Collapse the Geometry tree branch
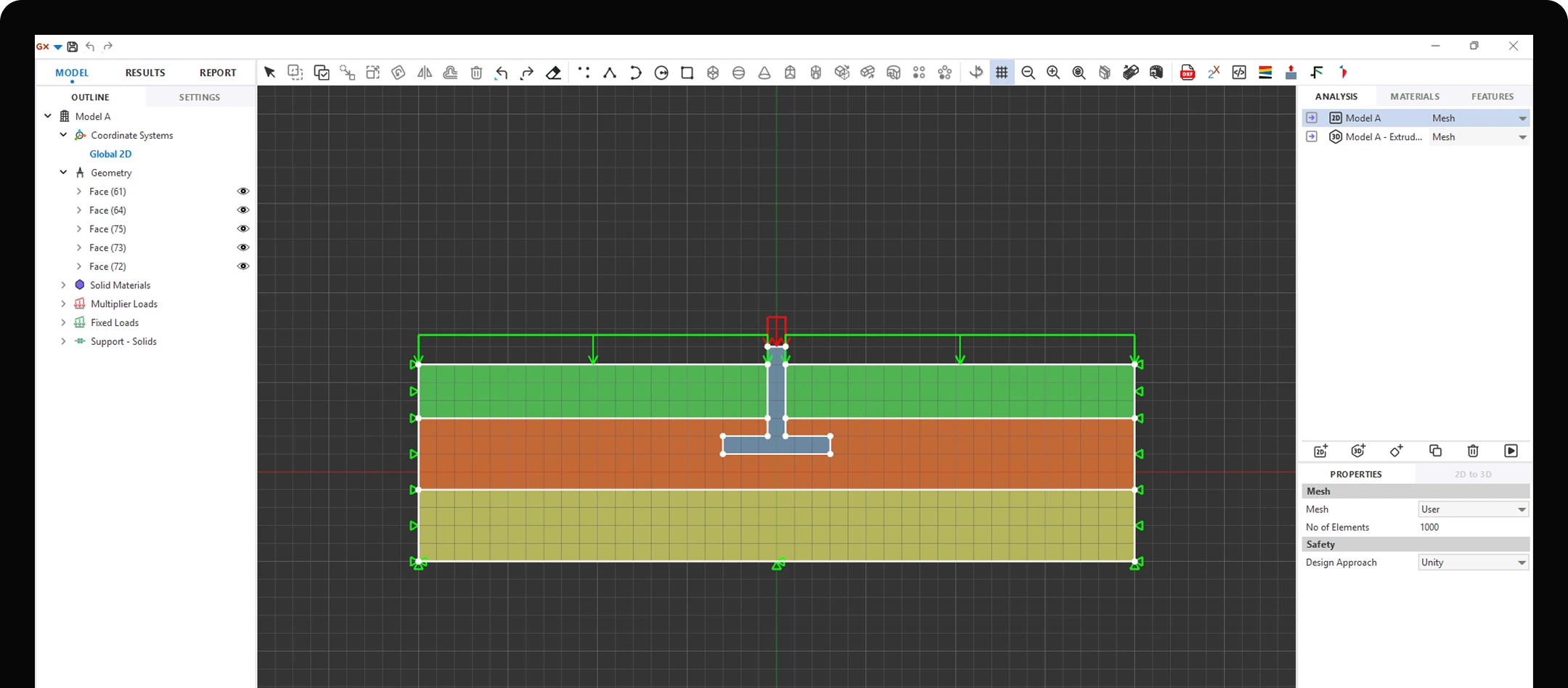Screen dimensions: 1568x688 63,172
